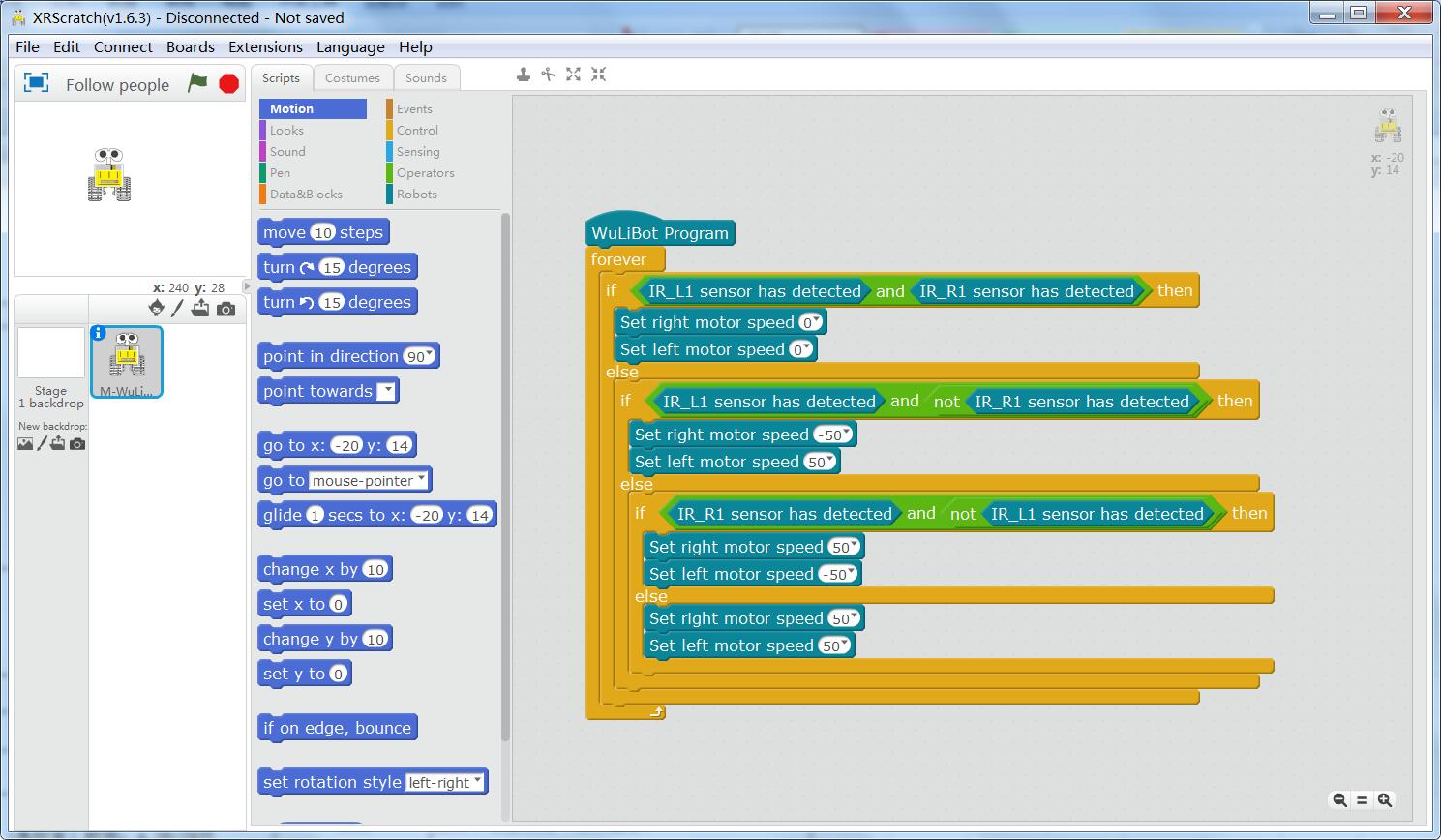Select the Control block category
Screen dimensions: 1441x840
click(417, 130)
